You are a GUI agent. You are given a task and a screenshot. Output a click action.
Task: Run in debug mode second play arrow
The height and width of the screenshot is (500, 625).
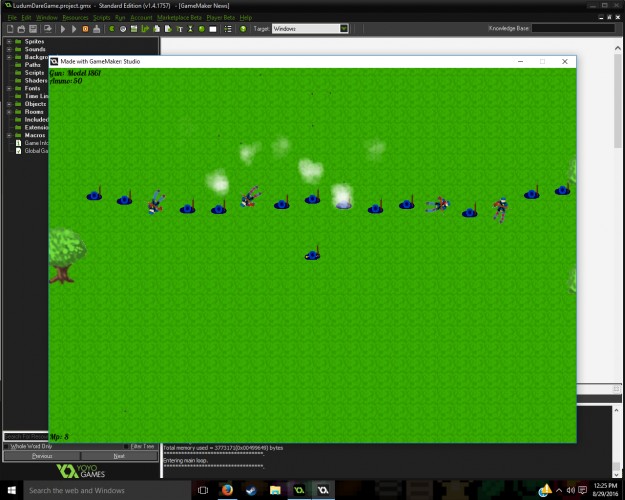tap(74, 29)
